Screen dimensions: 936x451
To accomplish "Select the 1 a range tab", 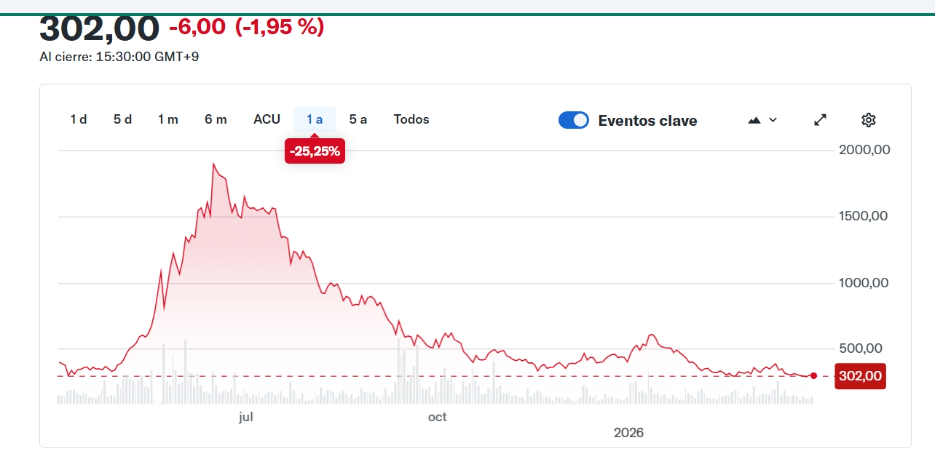I will point(314,119).
